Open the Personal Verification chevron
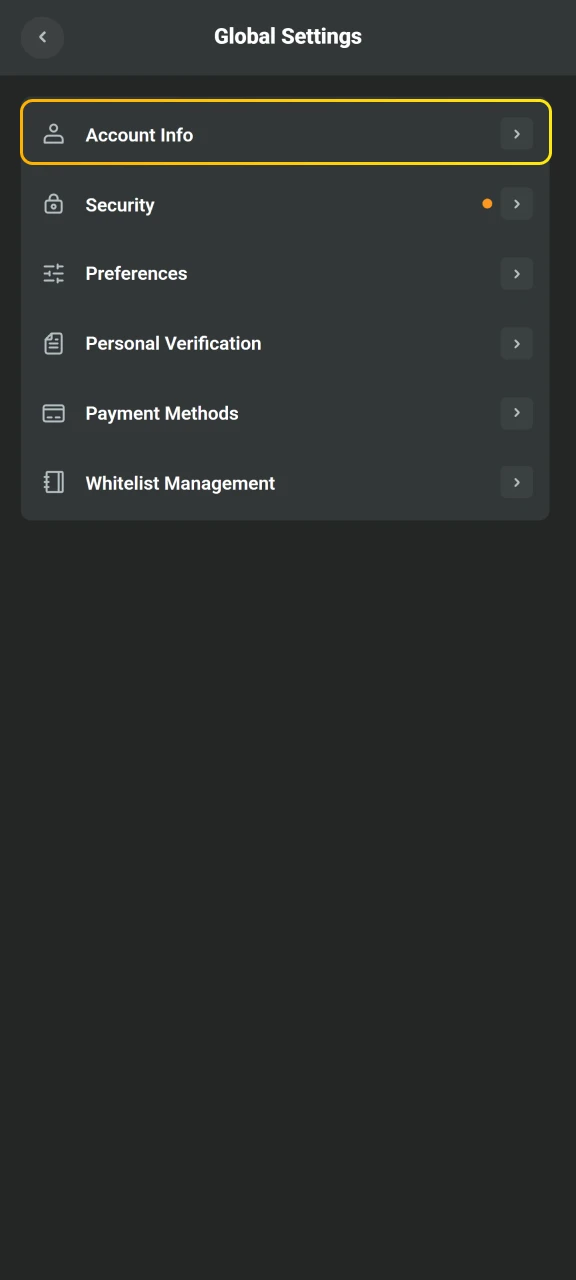The height and width of the screenshot is (1280, 576). 517,343
